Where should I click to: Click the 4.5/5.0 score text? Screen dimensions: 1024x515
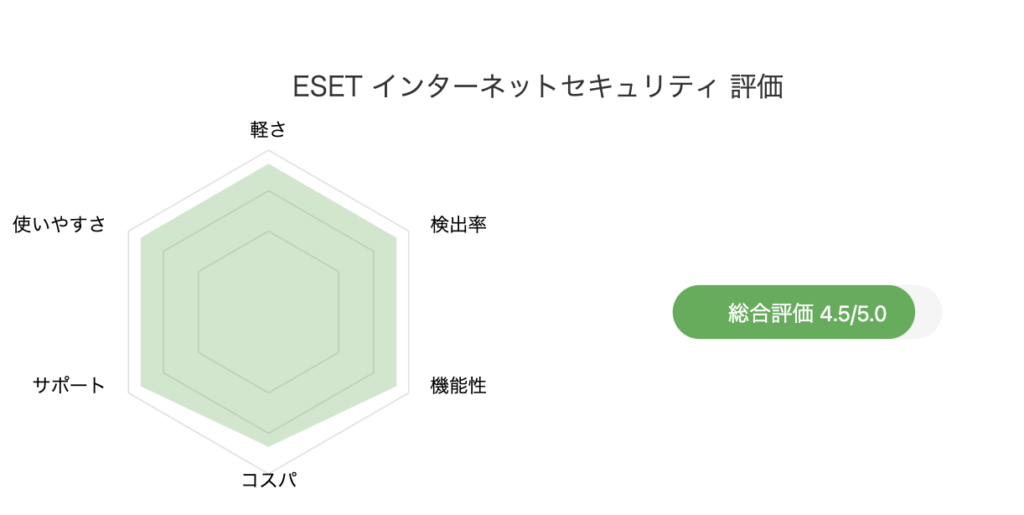click(x=853, y=314)
